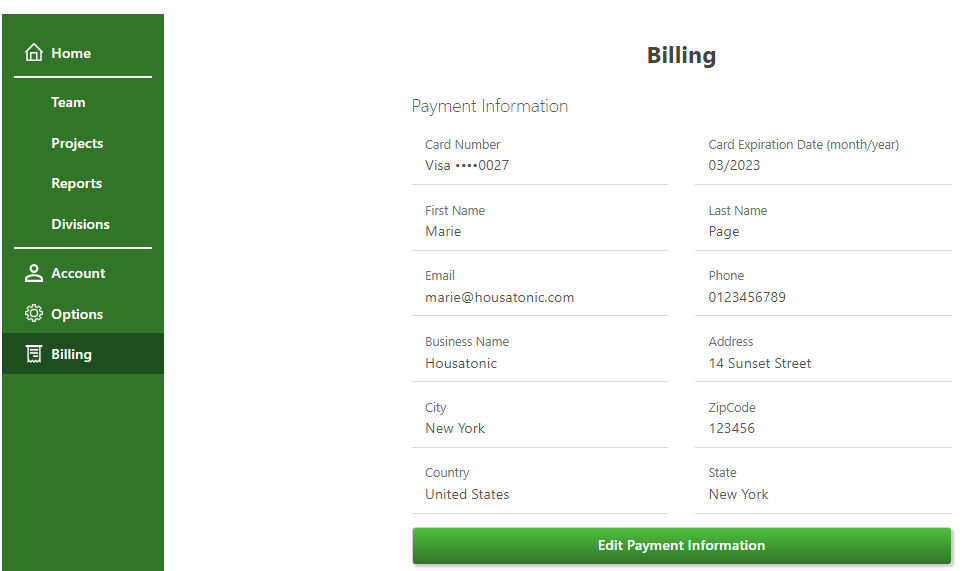Screen dimensions: 970x571
Task: Open the Team page in sidebar
Action: [x=68, y=102]
